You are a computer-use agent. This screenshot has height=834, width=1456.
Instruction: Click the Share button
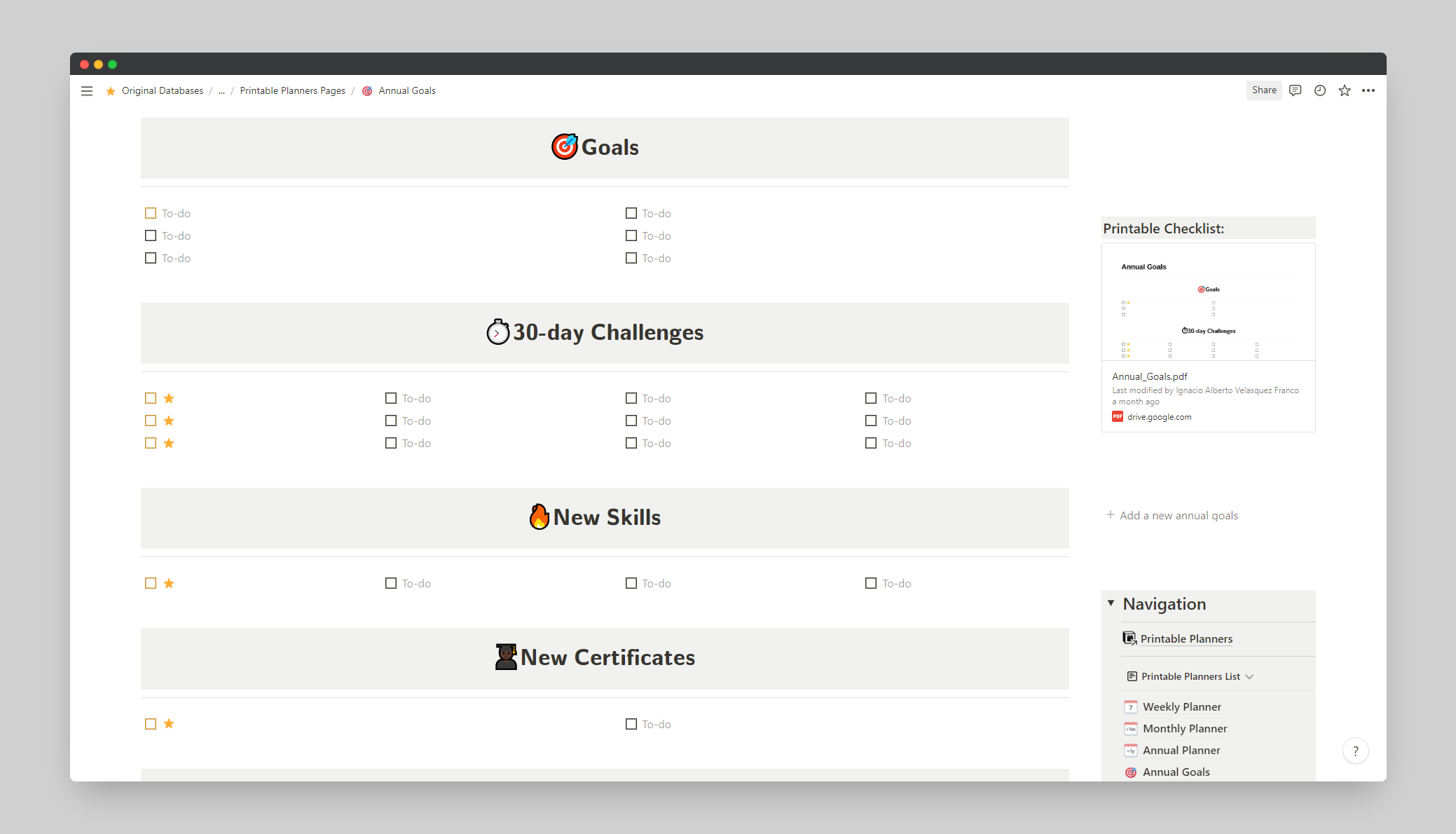click(x=1263, y=90)
